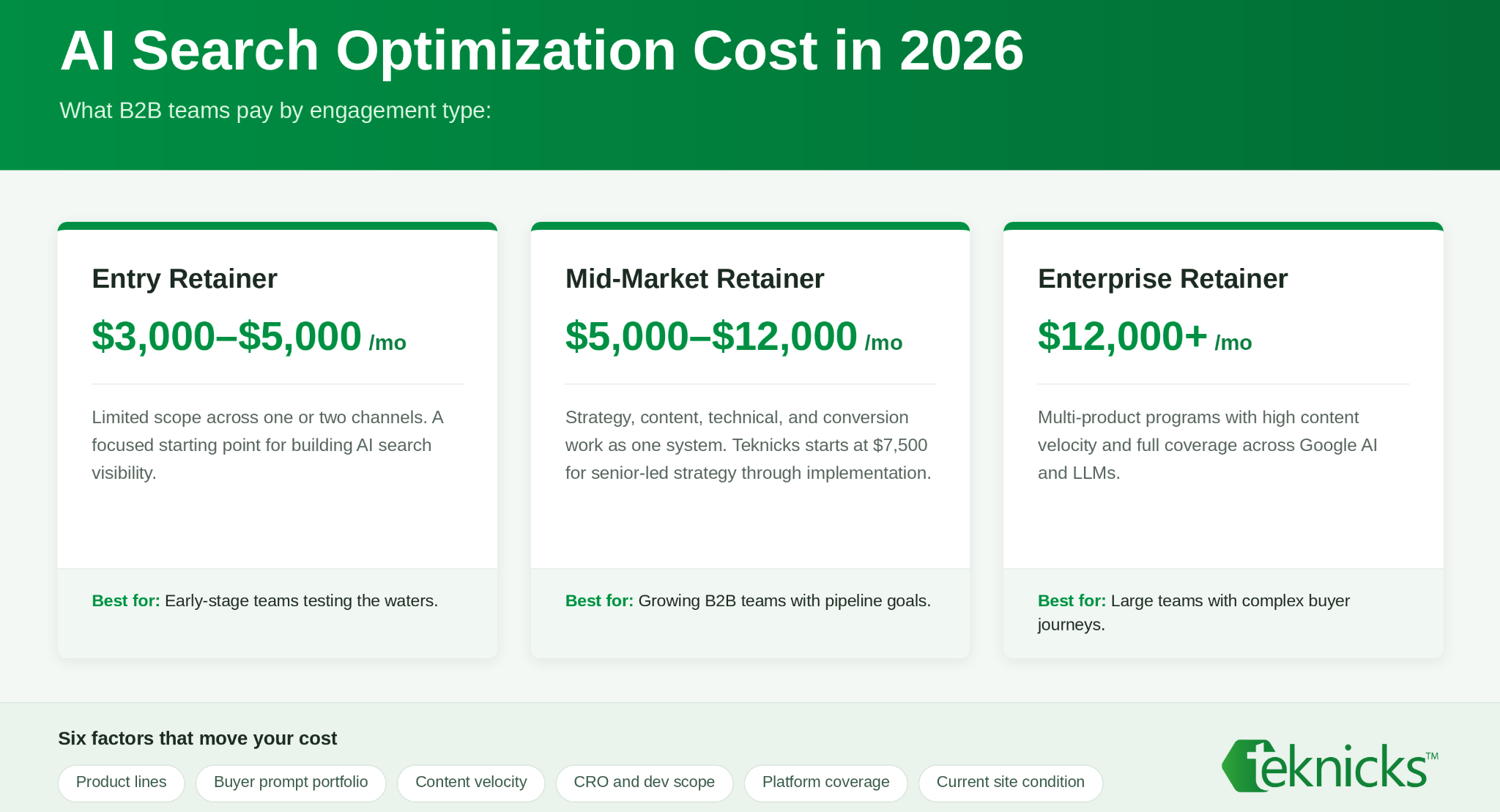Click the Entry Retainer heading
This screenshot has height=812, width=1500.
tap(185, 279)
